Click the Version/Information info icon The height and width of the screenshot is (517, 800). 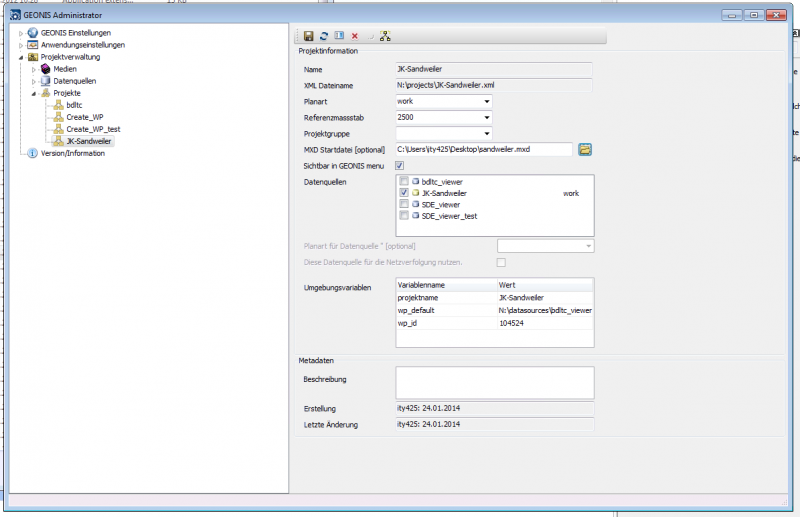pos(32,153)
